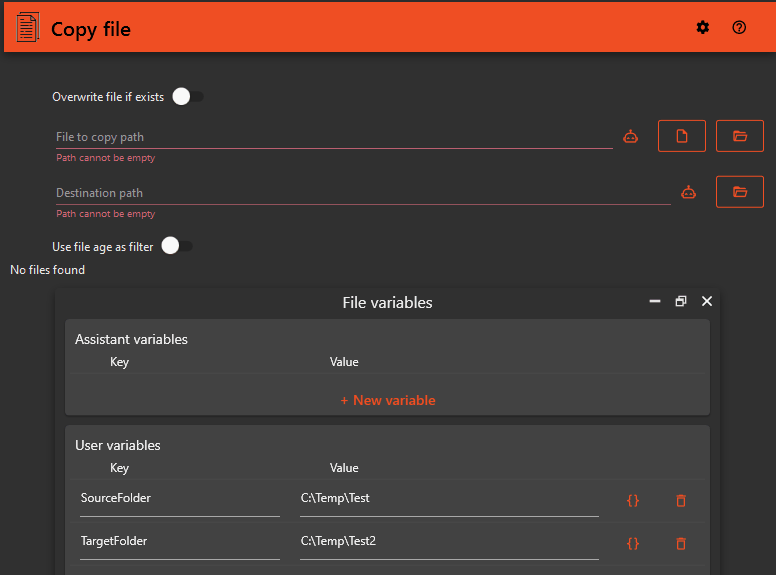This screenshot has height=575, width=776.
Task: Edit the SourceFolder key field
Action: coord(179,498)
